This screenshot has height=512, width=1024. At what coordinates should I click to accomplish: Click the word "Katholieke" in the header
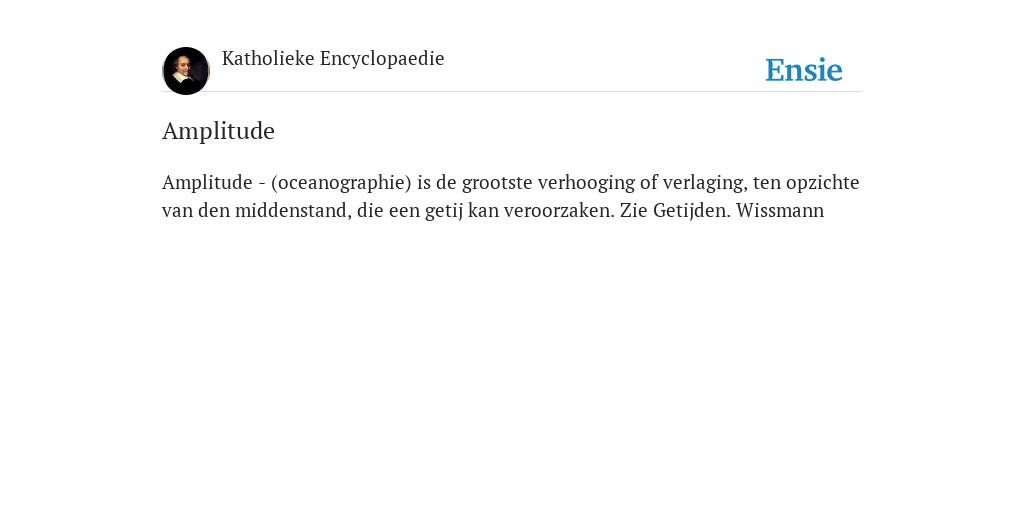[268, 59]
